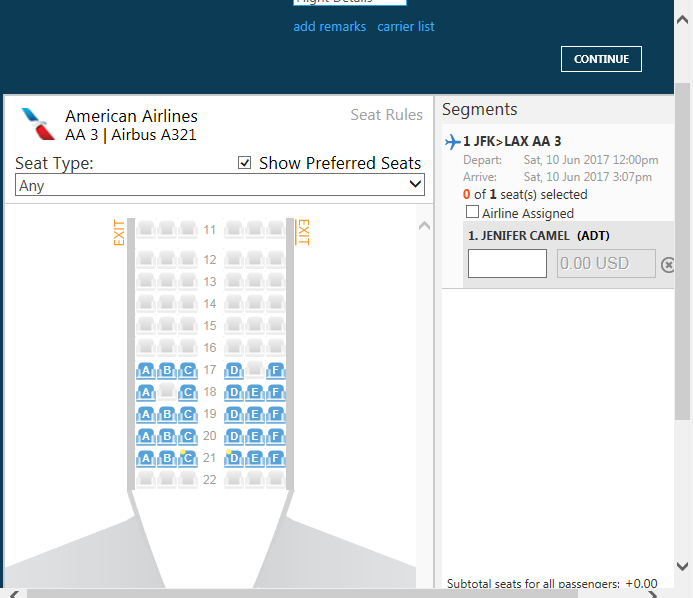Select seat 21B
The width and height of the screenshot is (693, 598).
point(167,458)
